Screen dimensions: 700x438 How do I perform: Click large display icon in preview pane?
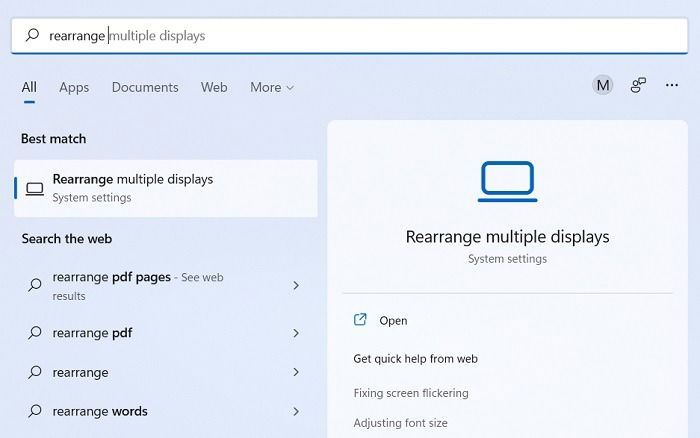point(508,181)
